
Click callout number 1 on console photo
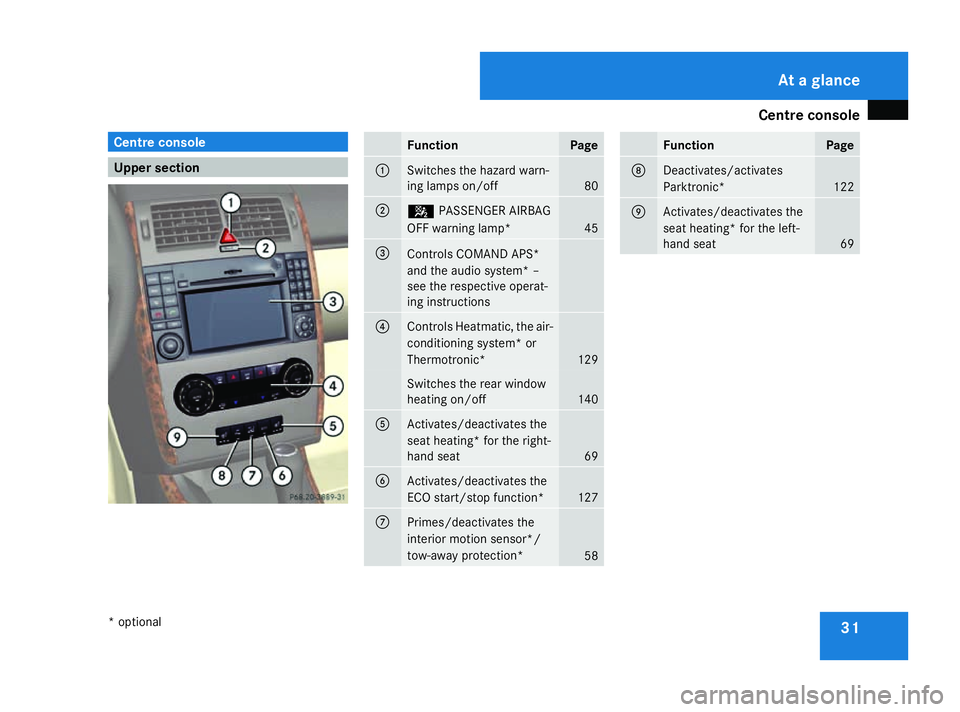(231, 203)
